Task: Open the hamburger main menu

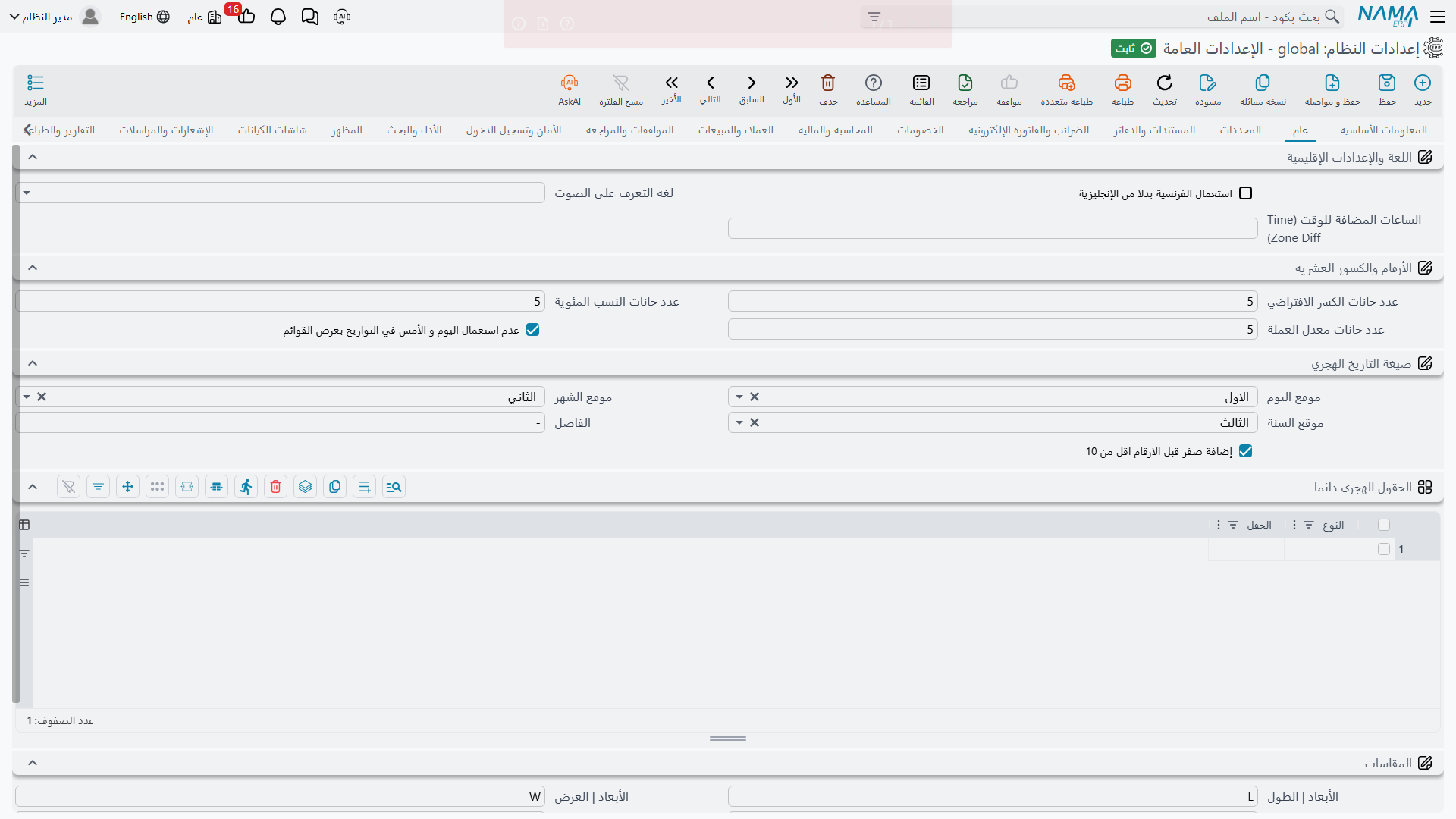Action: [x=1438, y=17]
